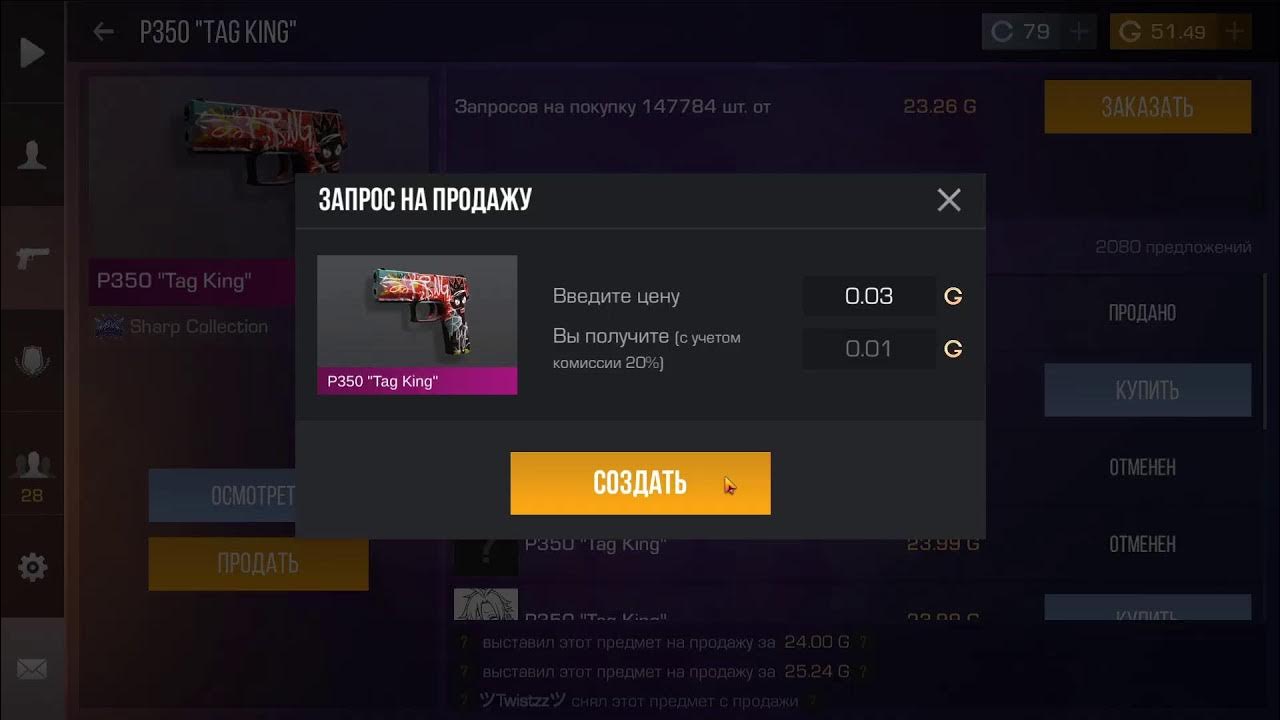Open the clan shield icon in sidebar
The image size is (1280, 720).
[x=32, y=361]
